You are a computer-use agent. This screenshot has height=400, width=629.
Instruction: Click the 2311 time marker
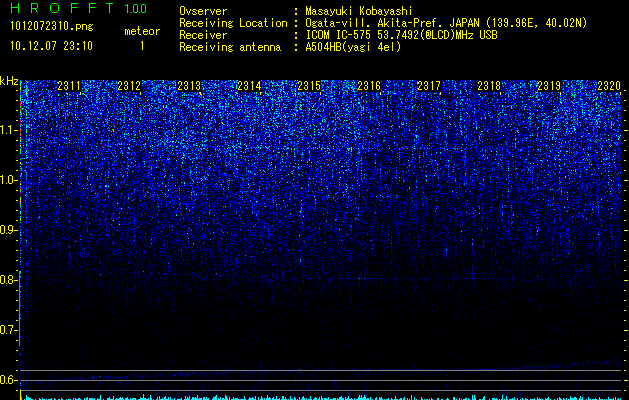click(69, 86)
